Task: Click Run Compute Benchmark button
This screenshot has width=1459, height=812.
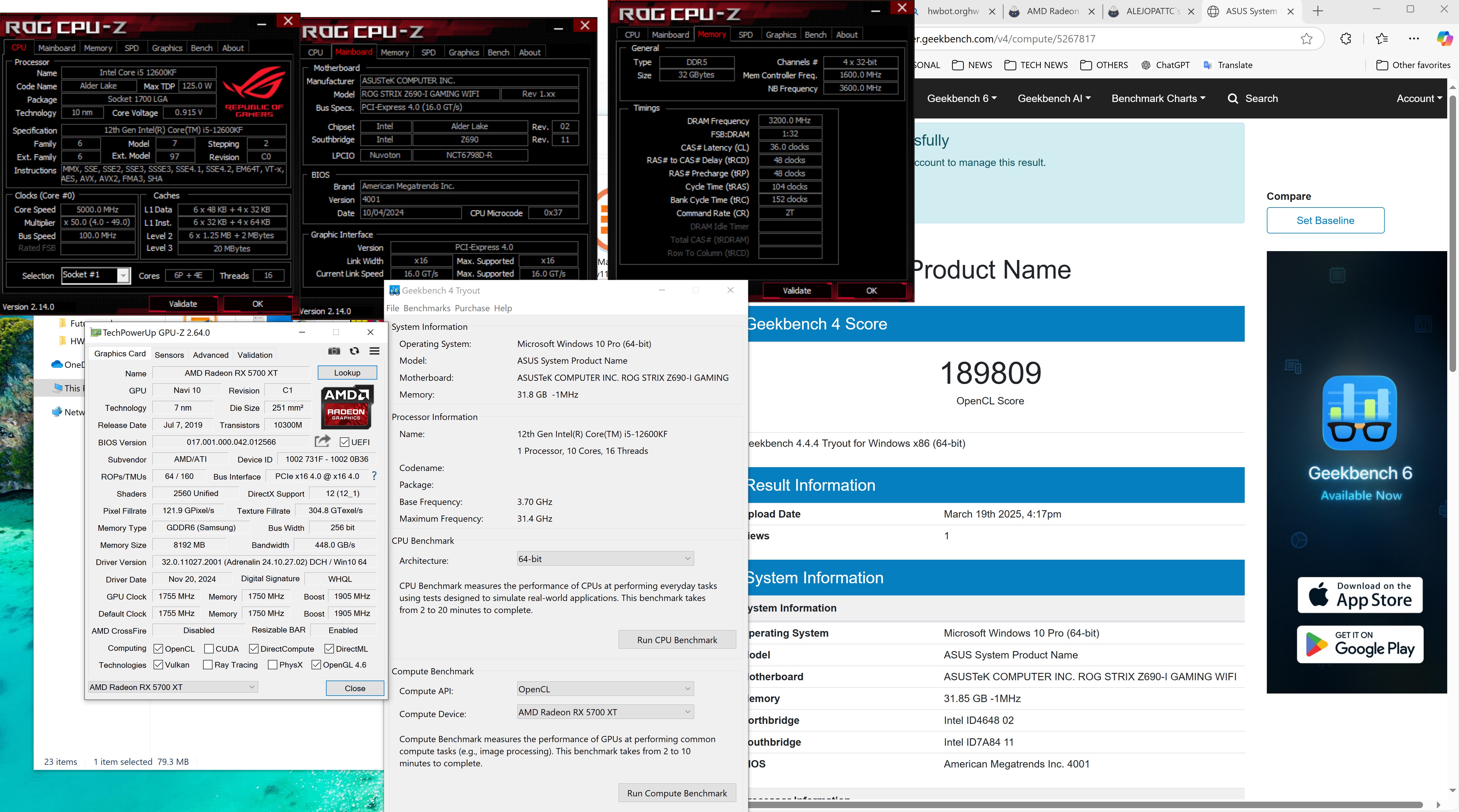Action: click(677, 793)
